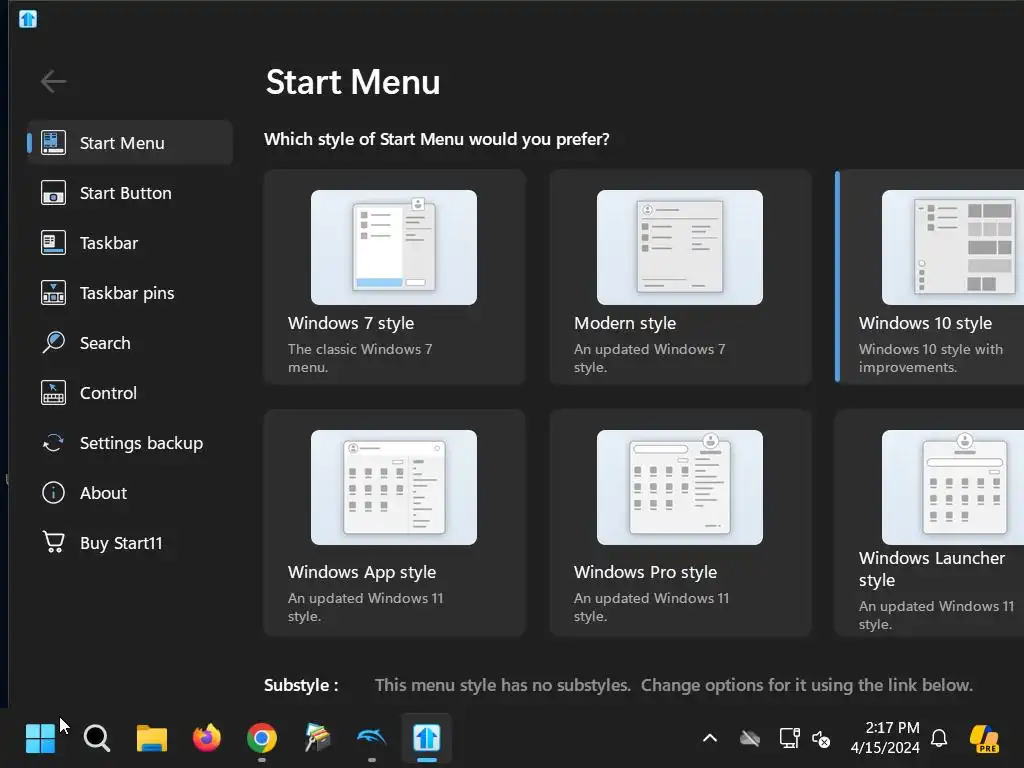The height and width of the screenshot is (768, 1024).
Task: Click the 'Windows App style' title text
Action: [362, 572]
